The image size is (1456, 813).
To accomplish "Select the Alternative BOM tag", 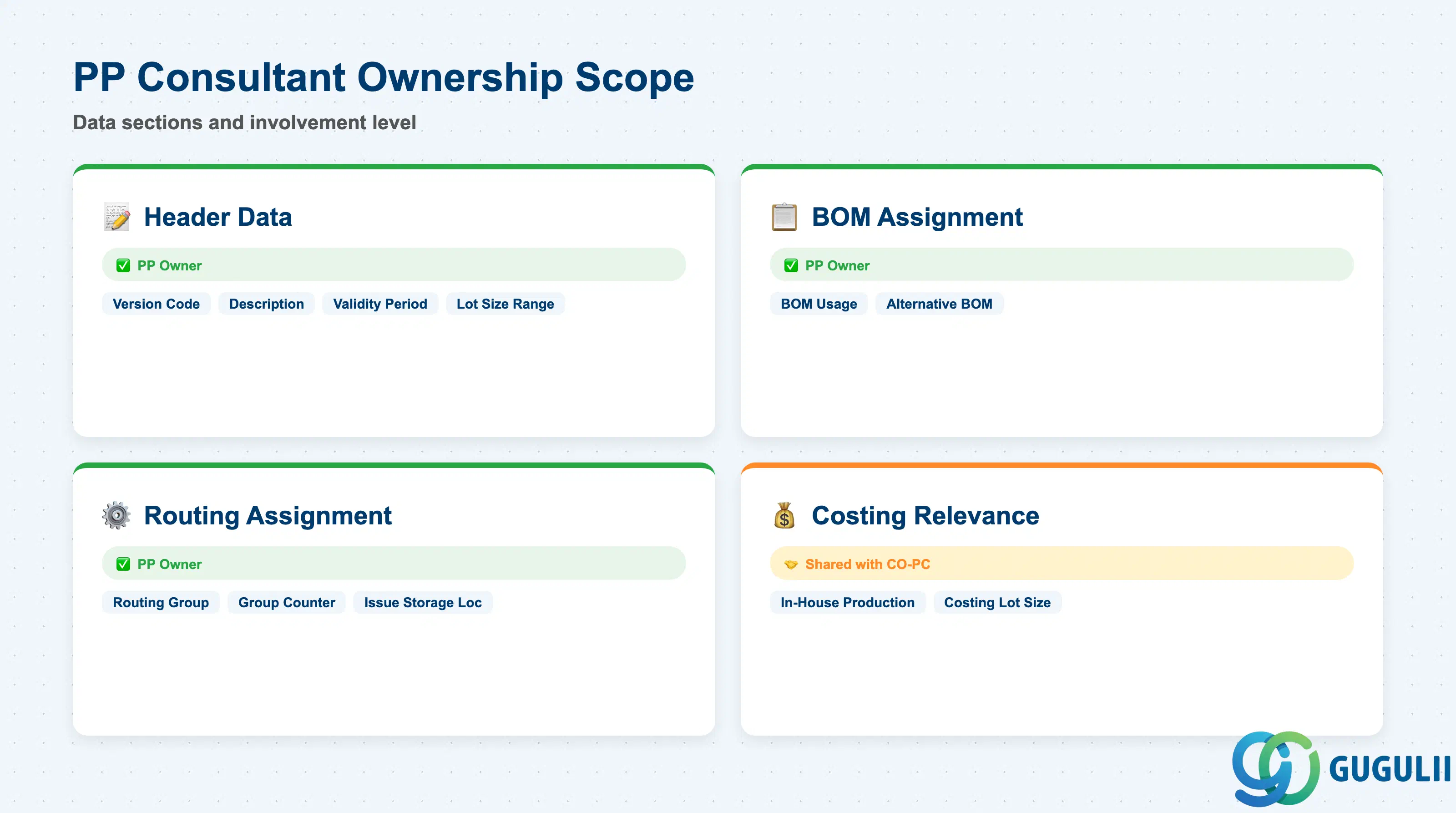I will click(940, 304).
